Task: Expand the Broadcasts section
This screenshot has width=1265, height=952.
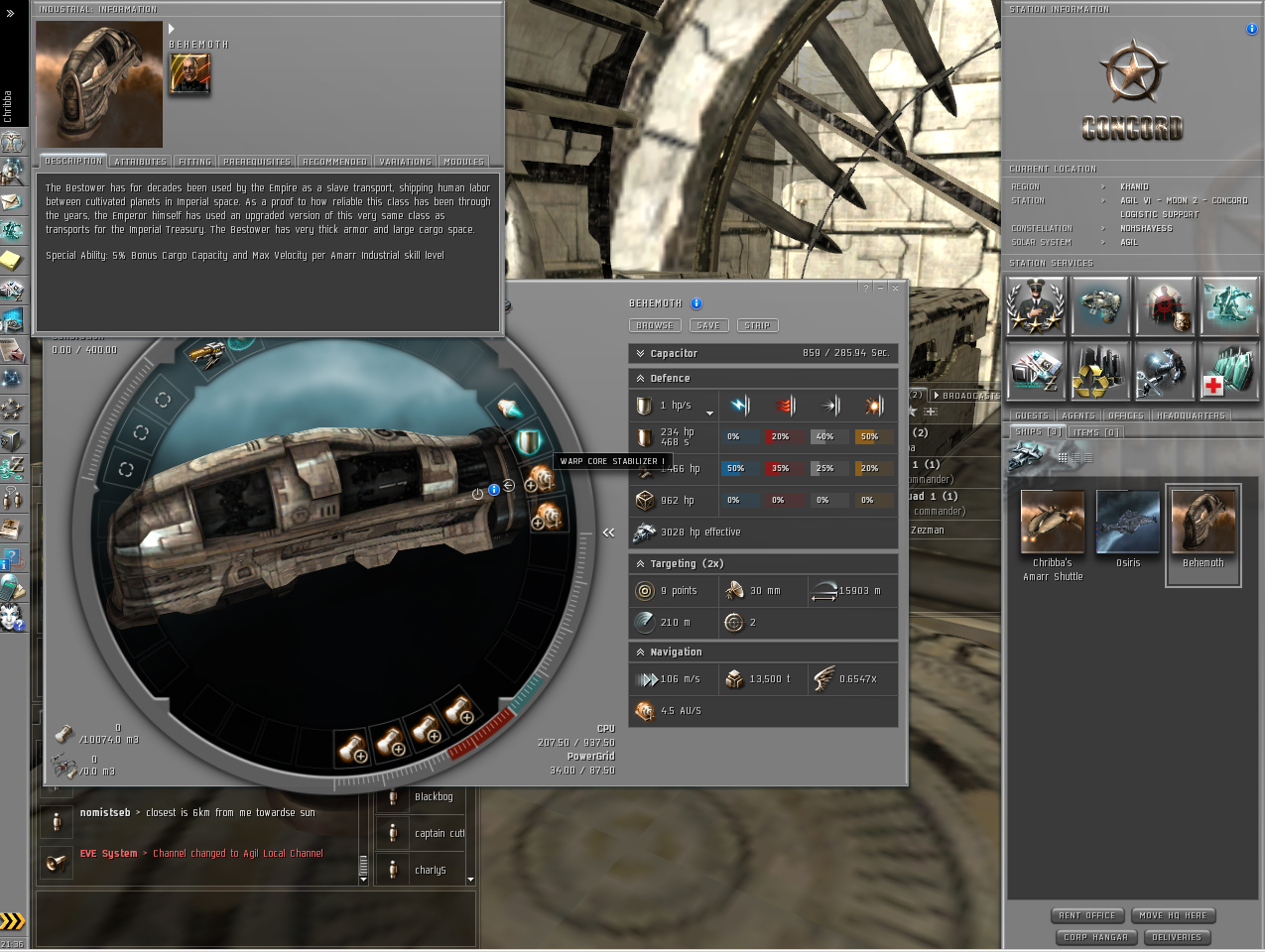Action: click(x=937, y=396)
